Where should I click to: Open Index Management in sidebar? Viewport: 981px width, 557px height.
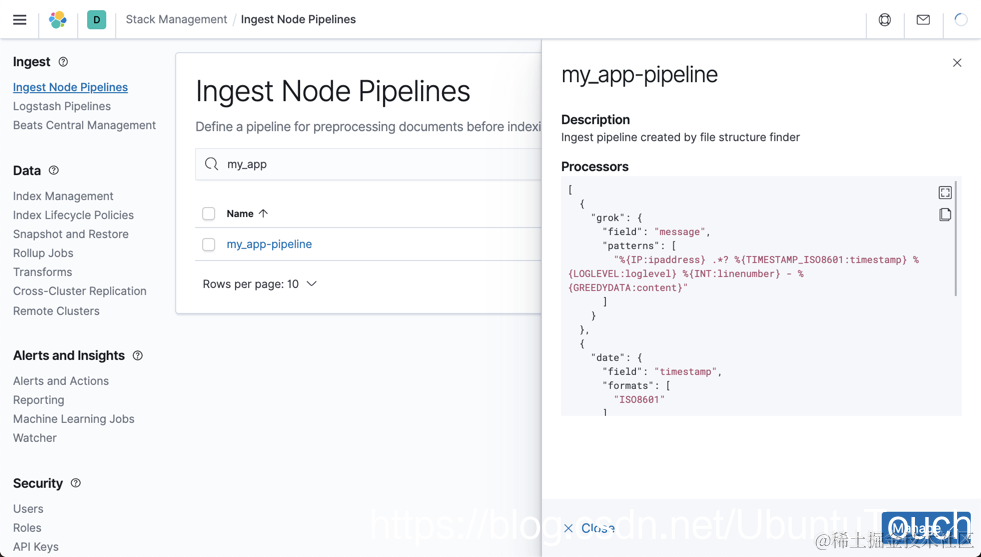63,196
